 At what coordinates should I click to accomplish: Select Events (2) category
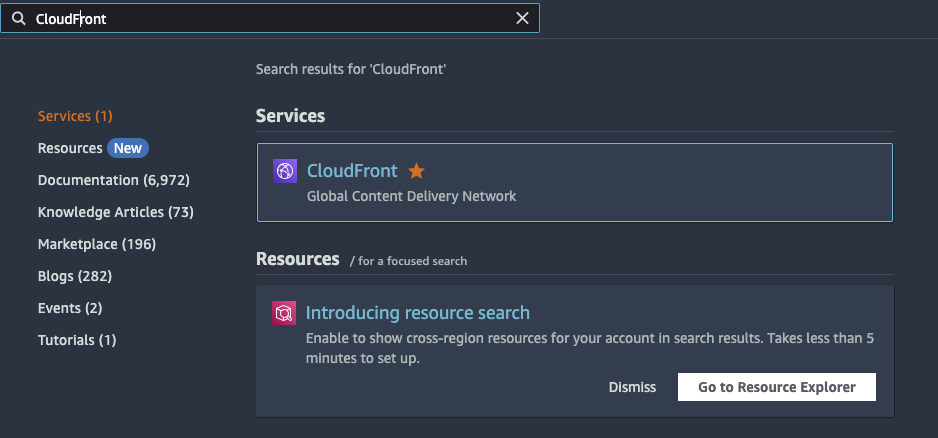click(70, 308)
